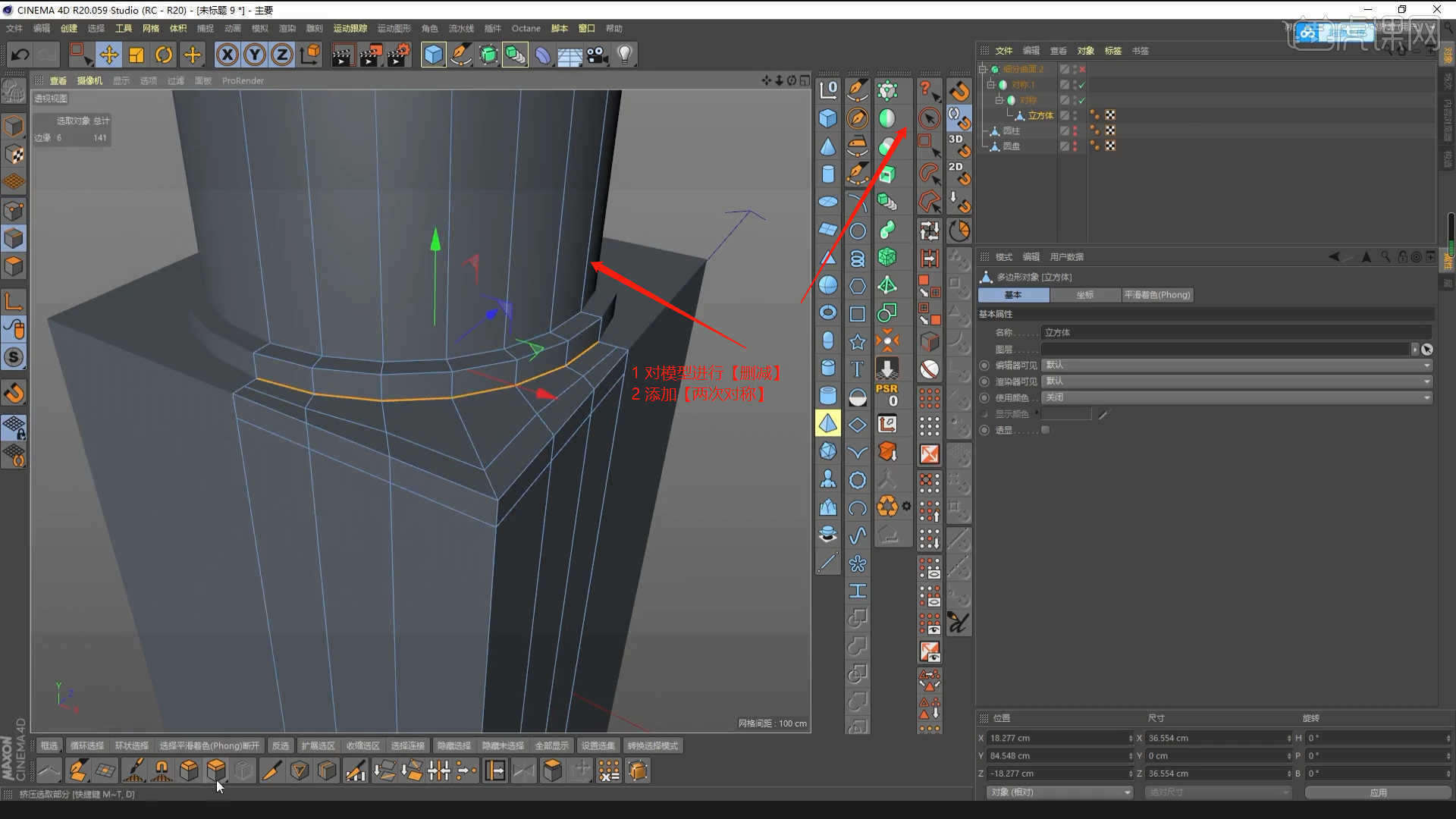
Task: Open Render Settings clapperboard with gear
Action: point(398,55)
